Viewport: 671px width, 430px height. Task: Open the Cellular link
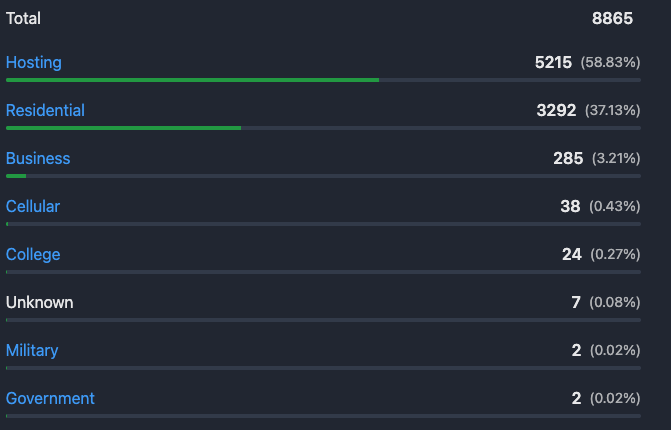coord(33,206)
